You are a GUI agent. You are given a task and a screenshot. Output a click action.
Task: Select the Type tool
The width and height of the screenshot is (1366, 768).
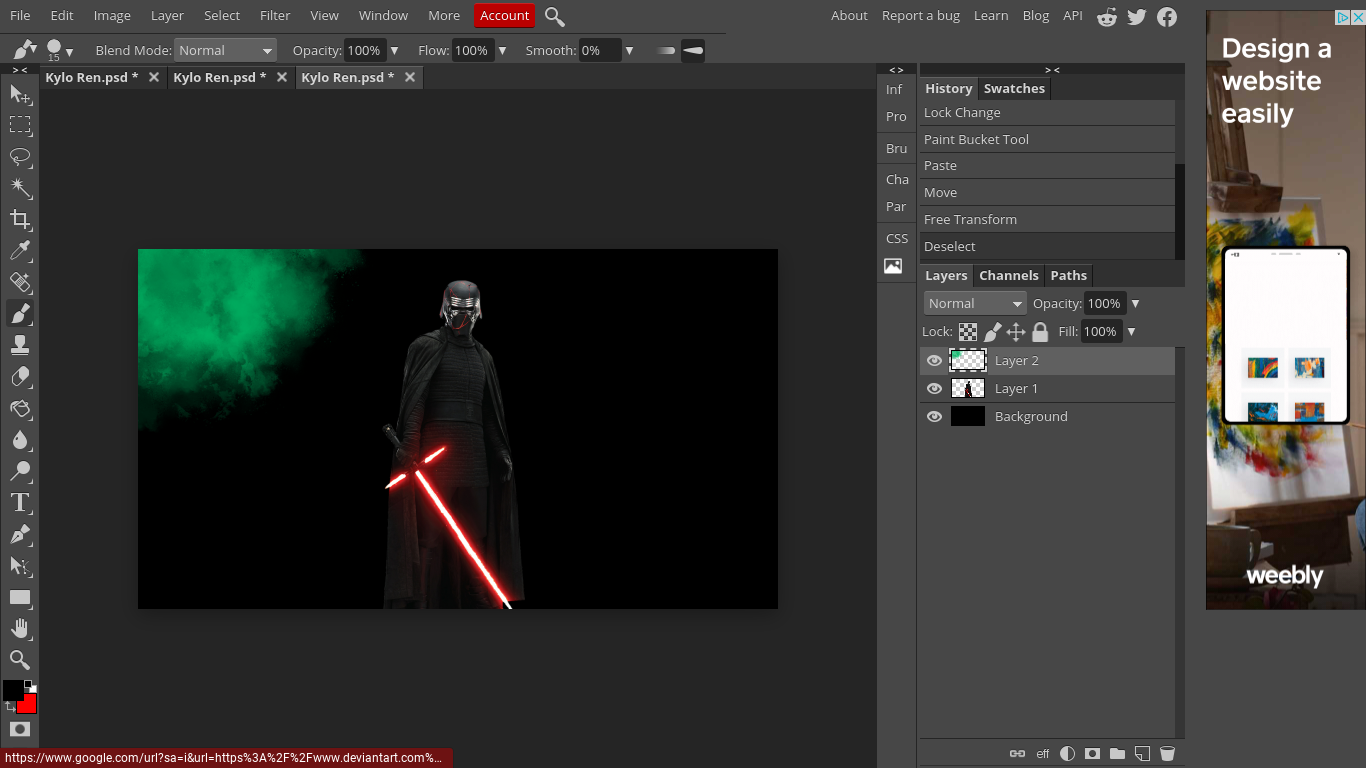point(20,503)
